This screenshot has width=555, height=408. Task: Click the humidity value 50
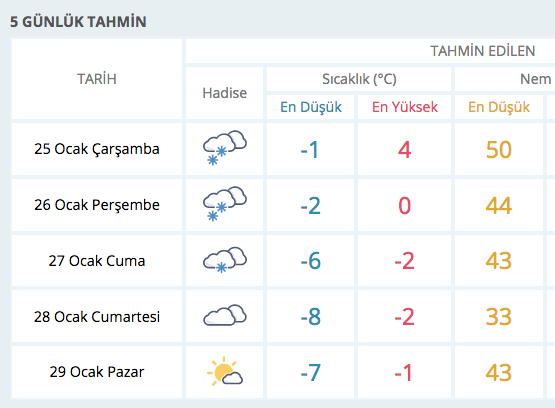499,149
